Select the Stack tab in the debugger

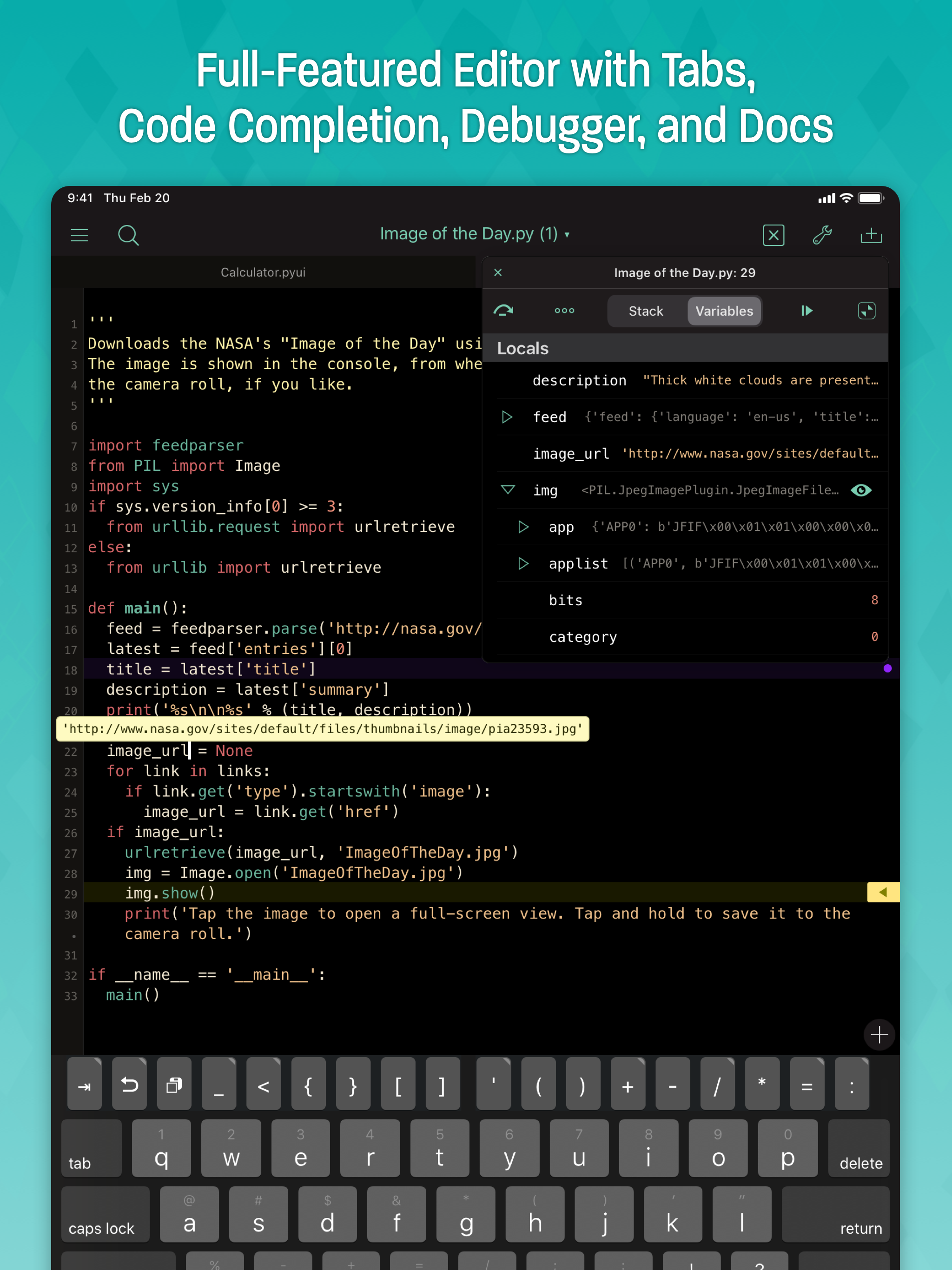click(645, 311)
